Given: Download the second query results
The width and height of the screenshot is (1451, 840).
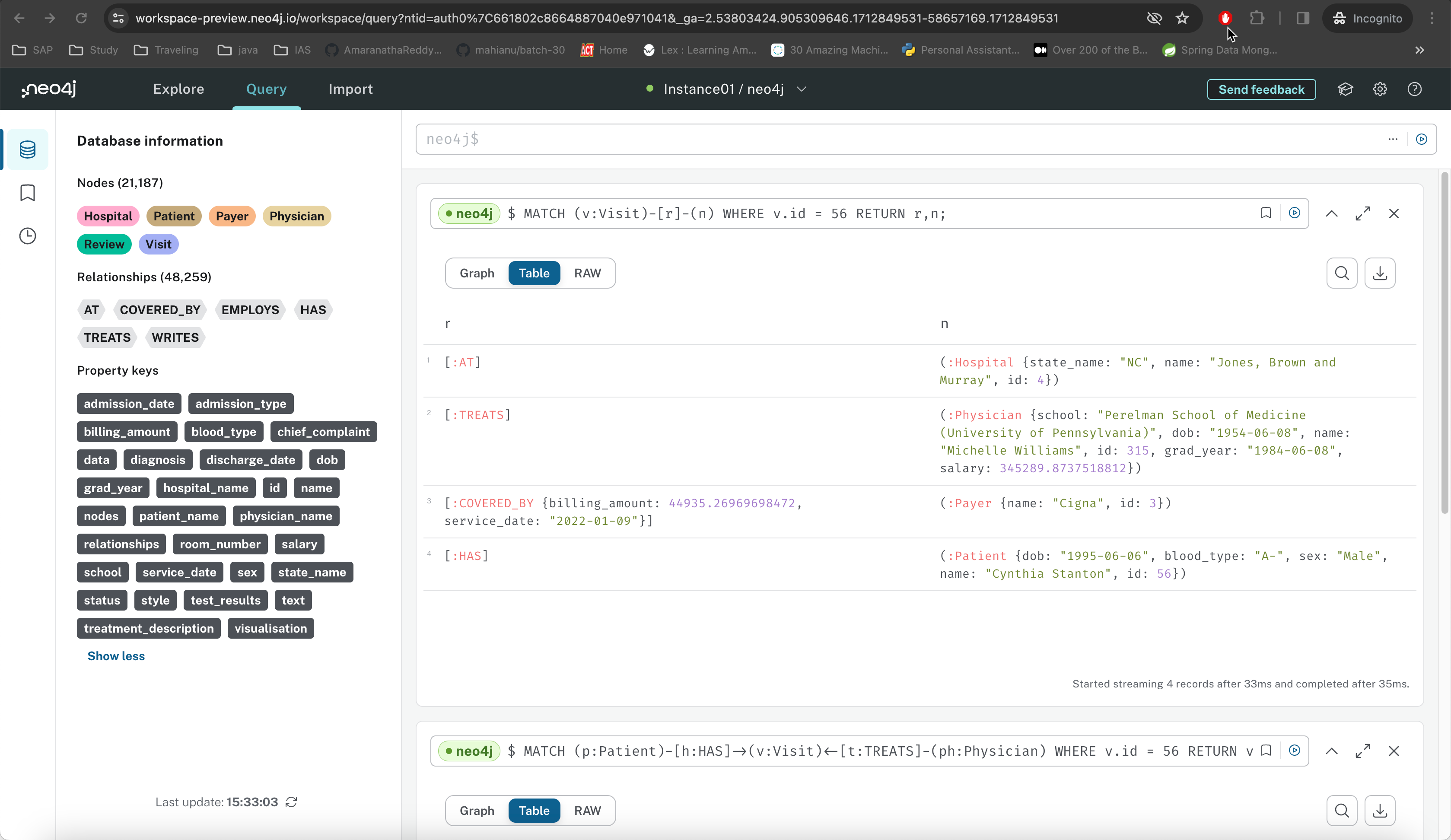Looking at the screenshot, I should [x=1380, y=811].
